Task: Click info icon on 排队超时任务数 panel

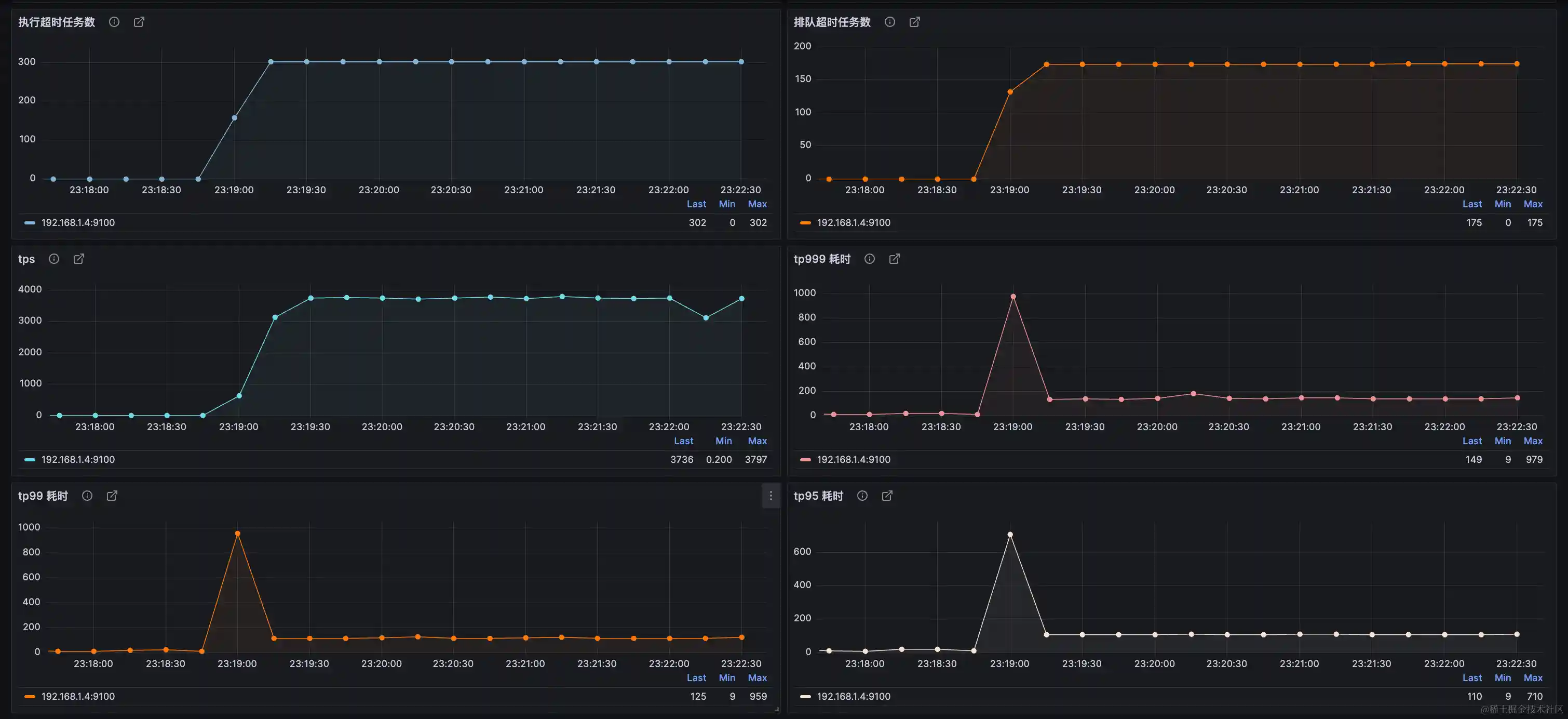Action: point(889,22)
